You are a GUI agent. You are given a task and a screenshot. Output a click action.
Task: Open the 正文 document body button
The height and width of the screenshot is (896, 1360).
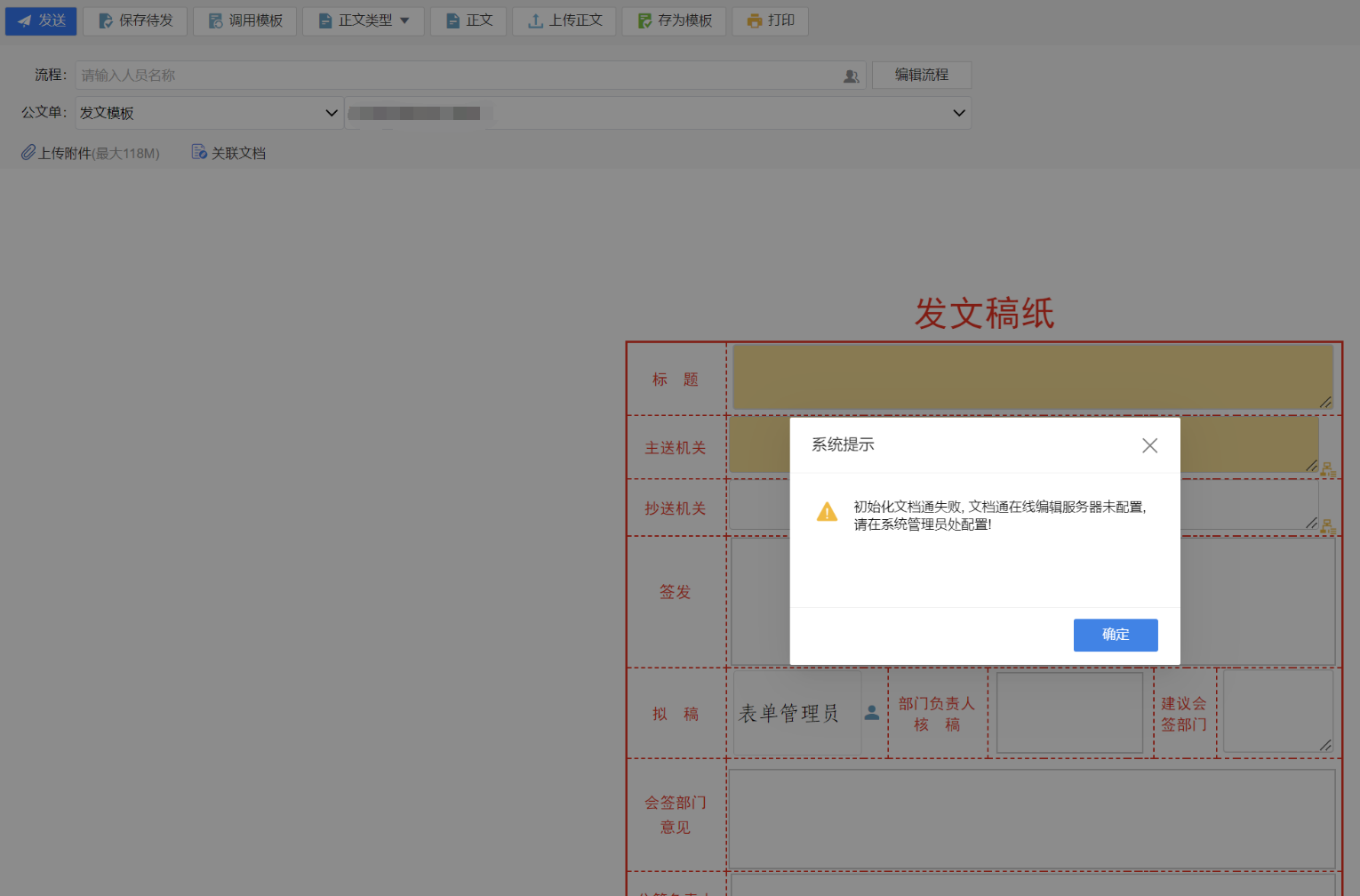(468, 21)
